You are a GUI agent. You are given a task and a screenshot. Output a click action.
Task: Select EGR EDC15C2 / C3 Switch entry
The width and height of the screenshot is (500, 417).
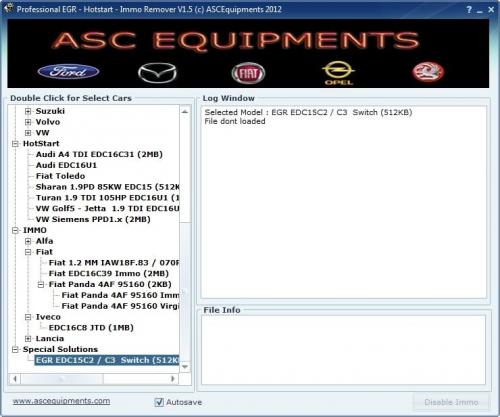(x=107, y=360)
